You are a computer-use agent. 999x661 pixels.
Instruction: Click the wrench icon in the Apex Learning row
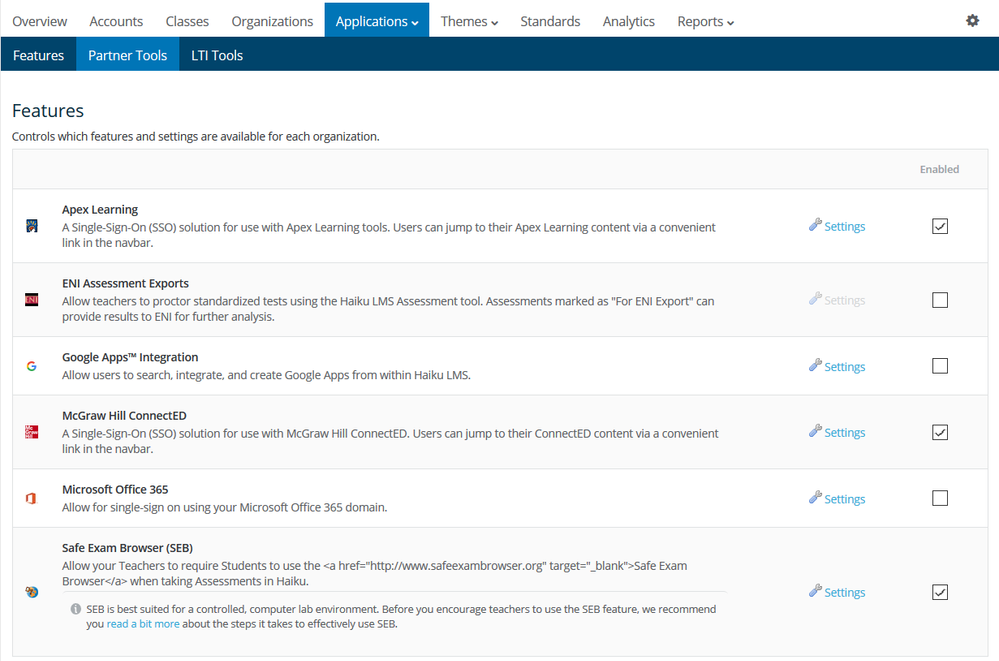[x=815, y=224]
